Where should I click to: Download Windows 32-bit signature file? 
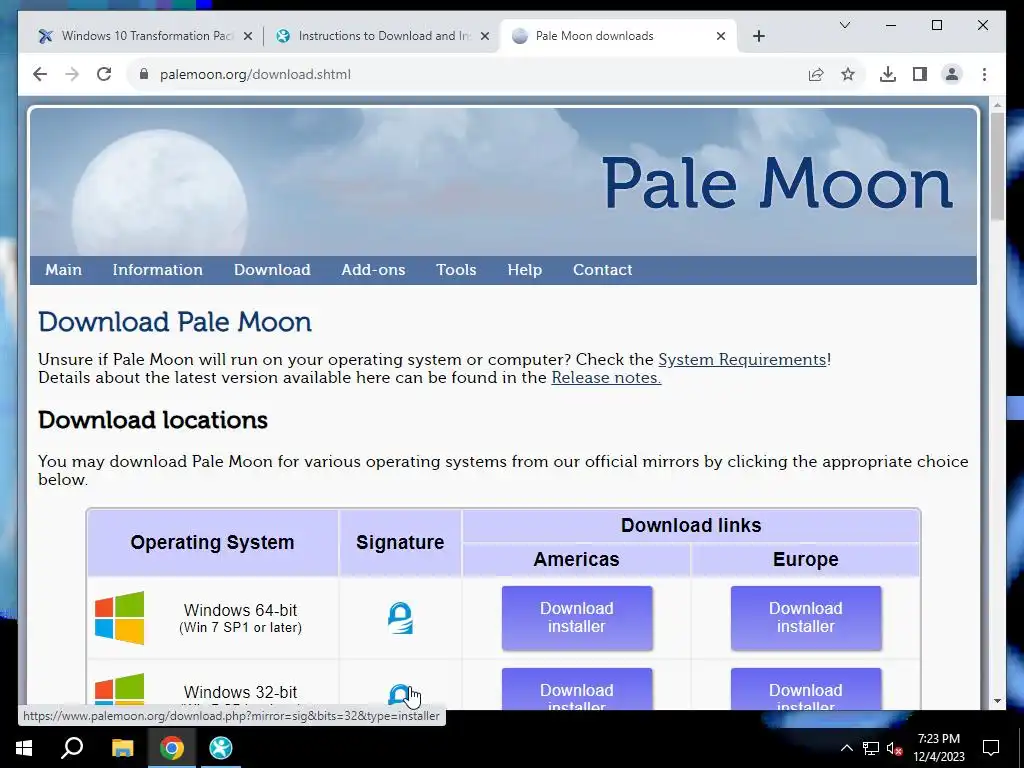(x=400, y=696)
